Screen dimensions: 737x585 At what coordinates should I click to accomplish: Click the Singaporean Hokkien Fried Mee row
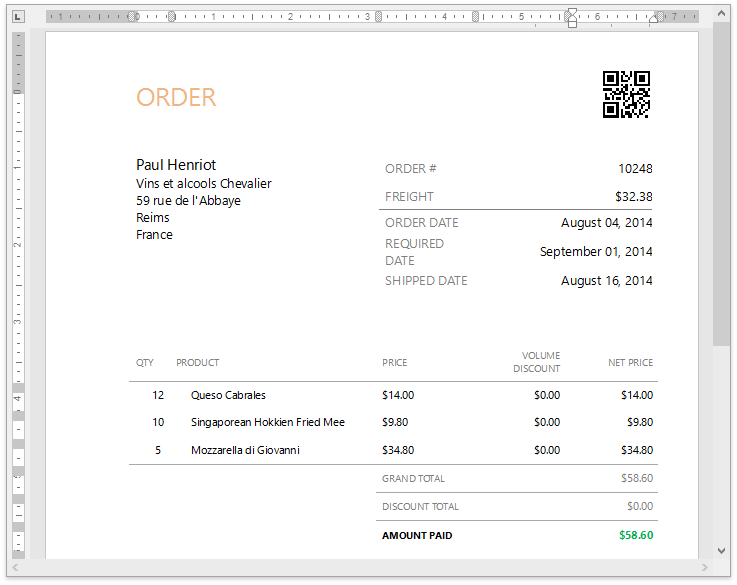click(x=267, y=422)
